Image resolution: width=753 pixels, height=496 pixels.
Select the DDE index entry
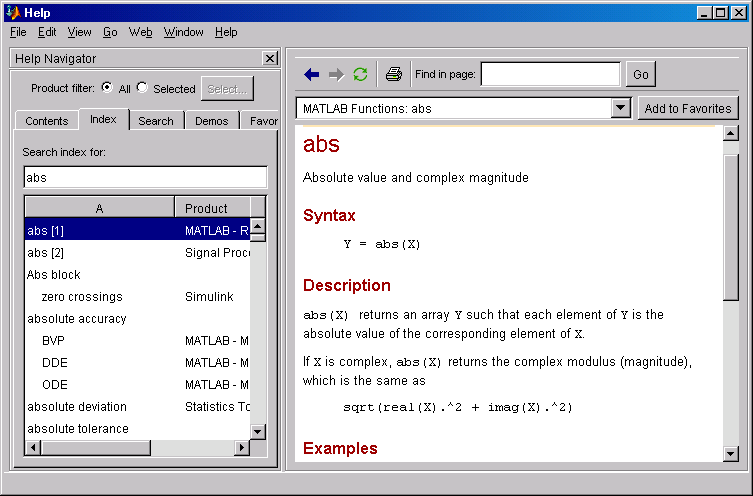pyautogui.click(x=137, y=363)
